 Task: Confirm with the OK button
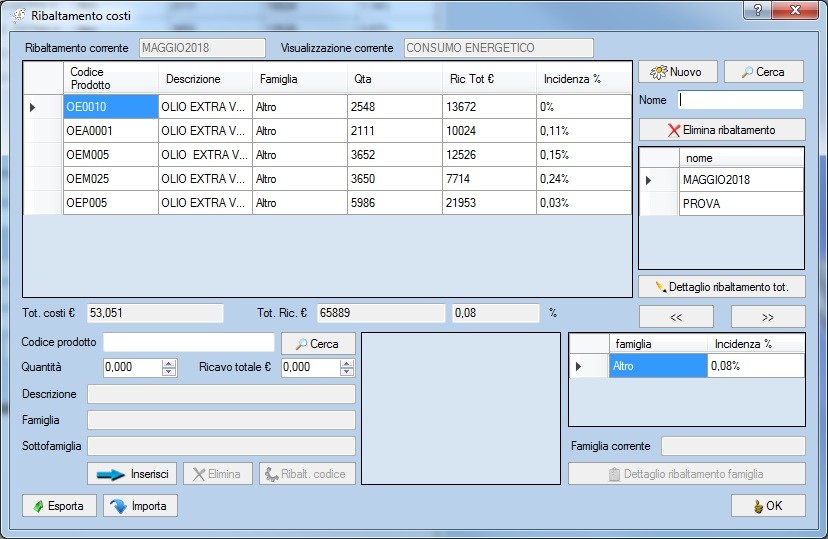tap(768, 506)
